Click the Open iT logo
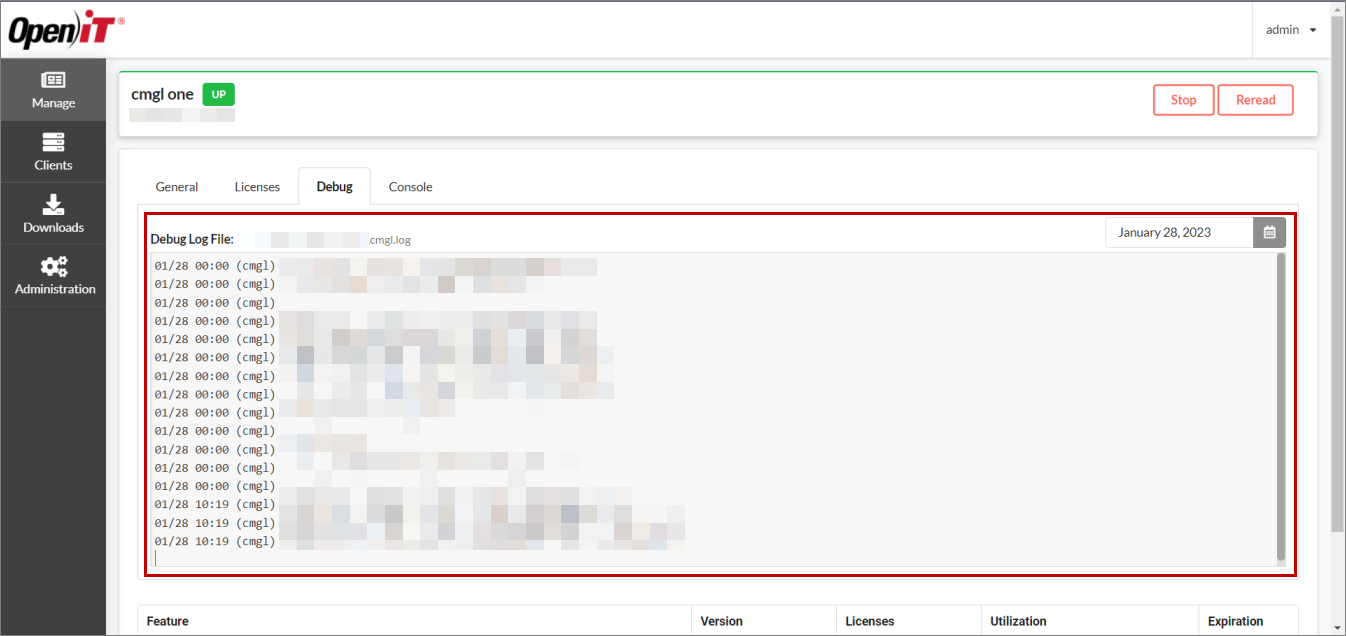 pyautogui.click(x=64, y=29)
